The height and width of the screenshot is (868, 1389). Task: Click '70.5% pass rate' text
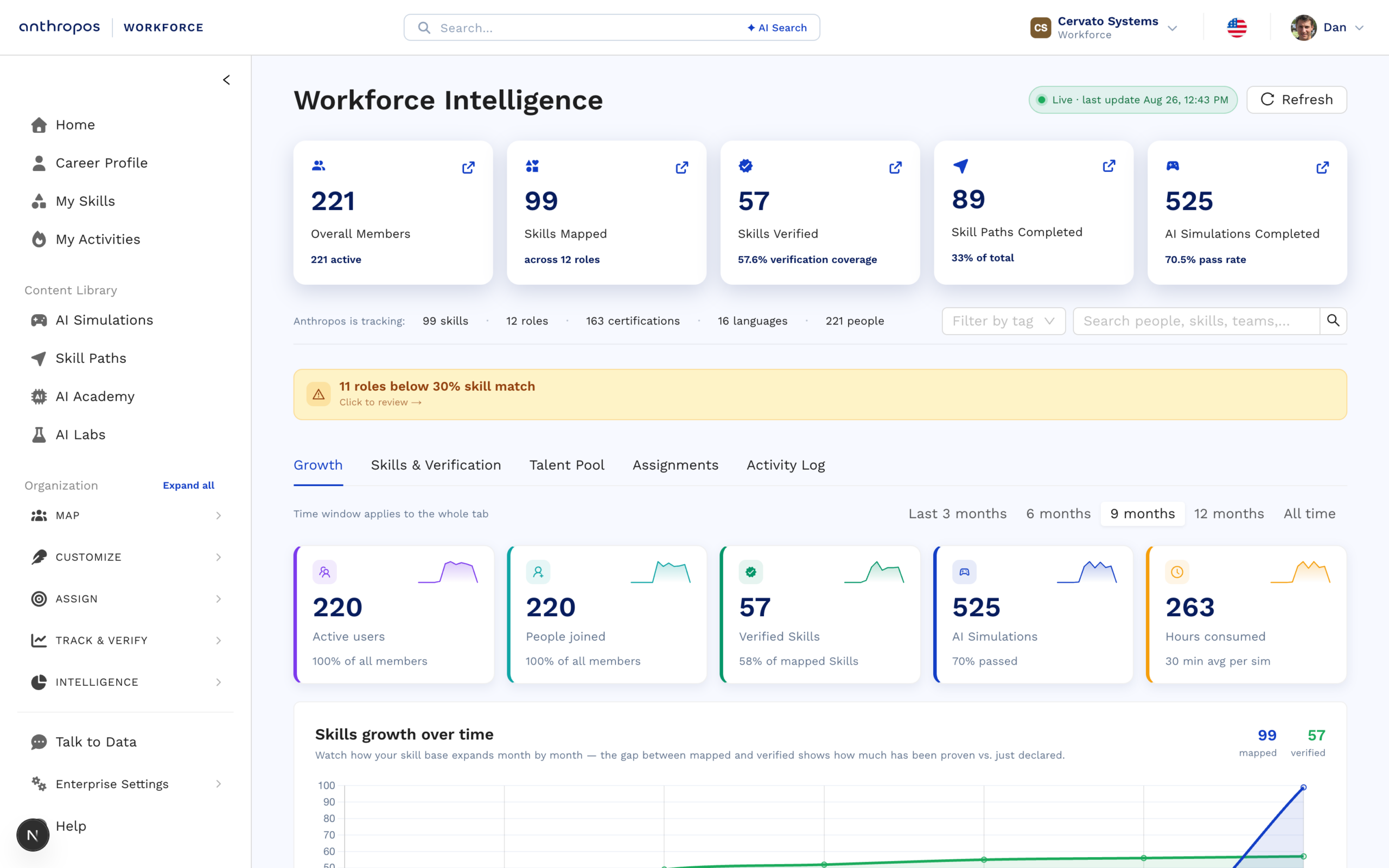(x=1205, y=259)
